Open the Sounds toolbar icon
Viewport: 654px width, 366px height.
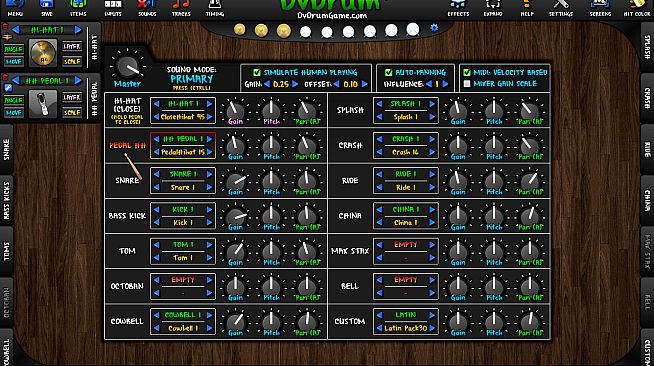[147, 8]
